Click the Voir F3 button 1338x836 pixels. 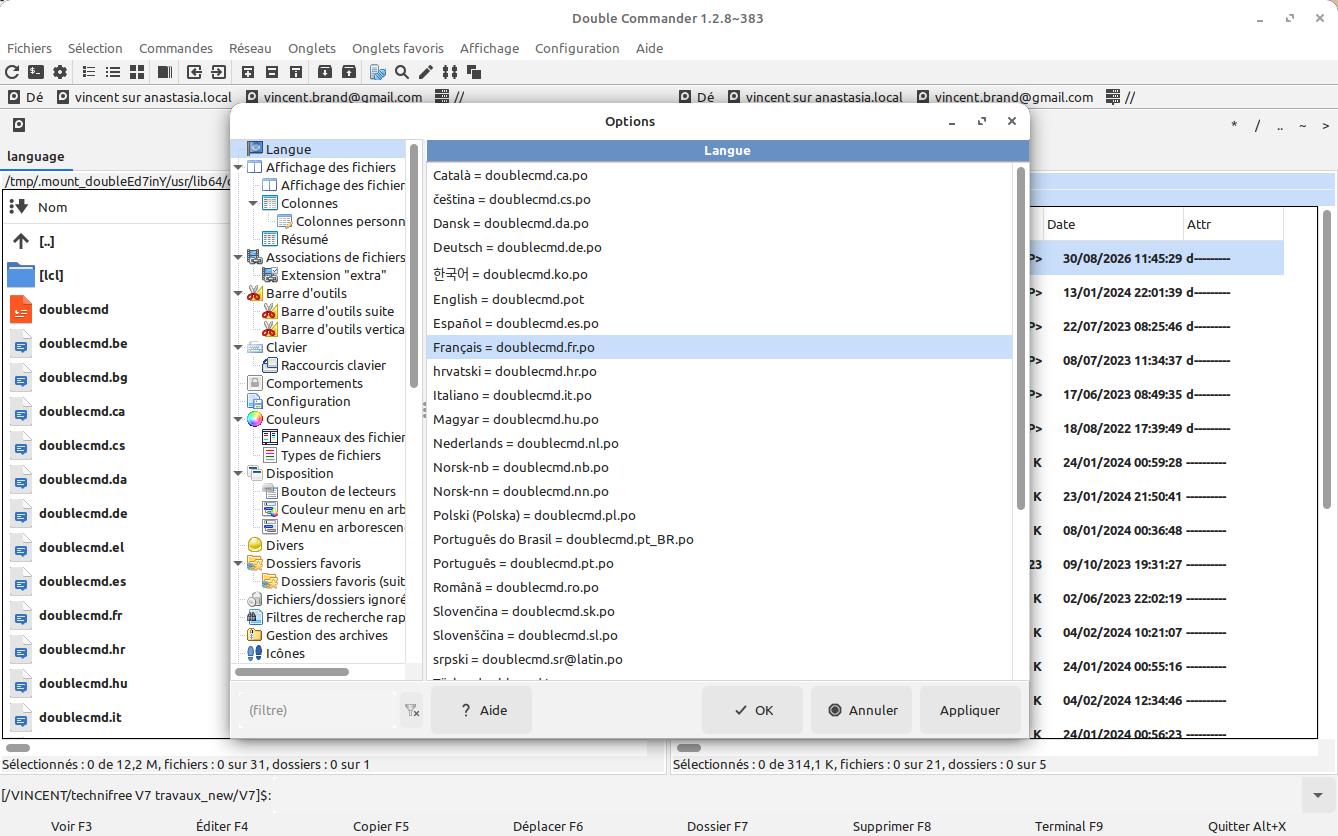[71, 826]
